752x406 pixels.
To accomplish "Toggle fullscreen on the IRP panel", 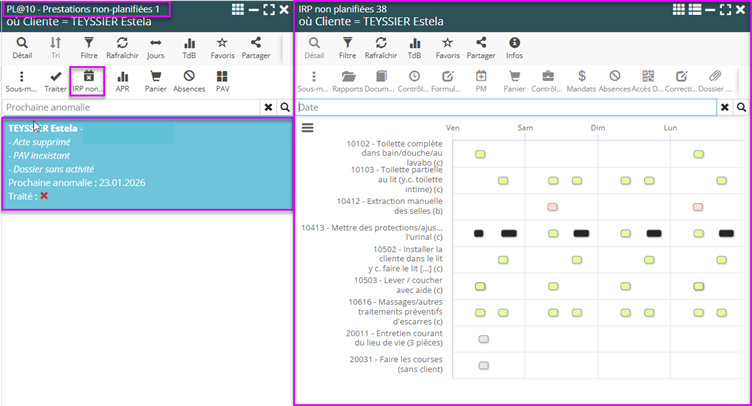I will coord(726,9).
